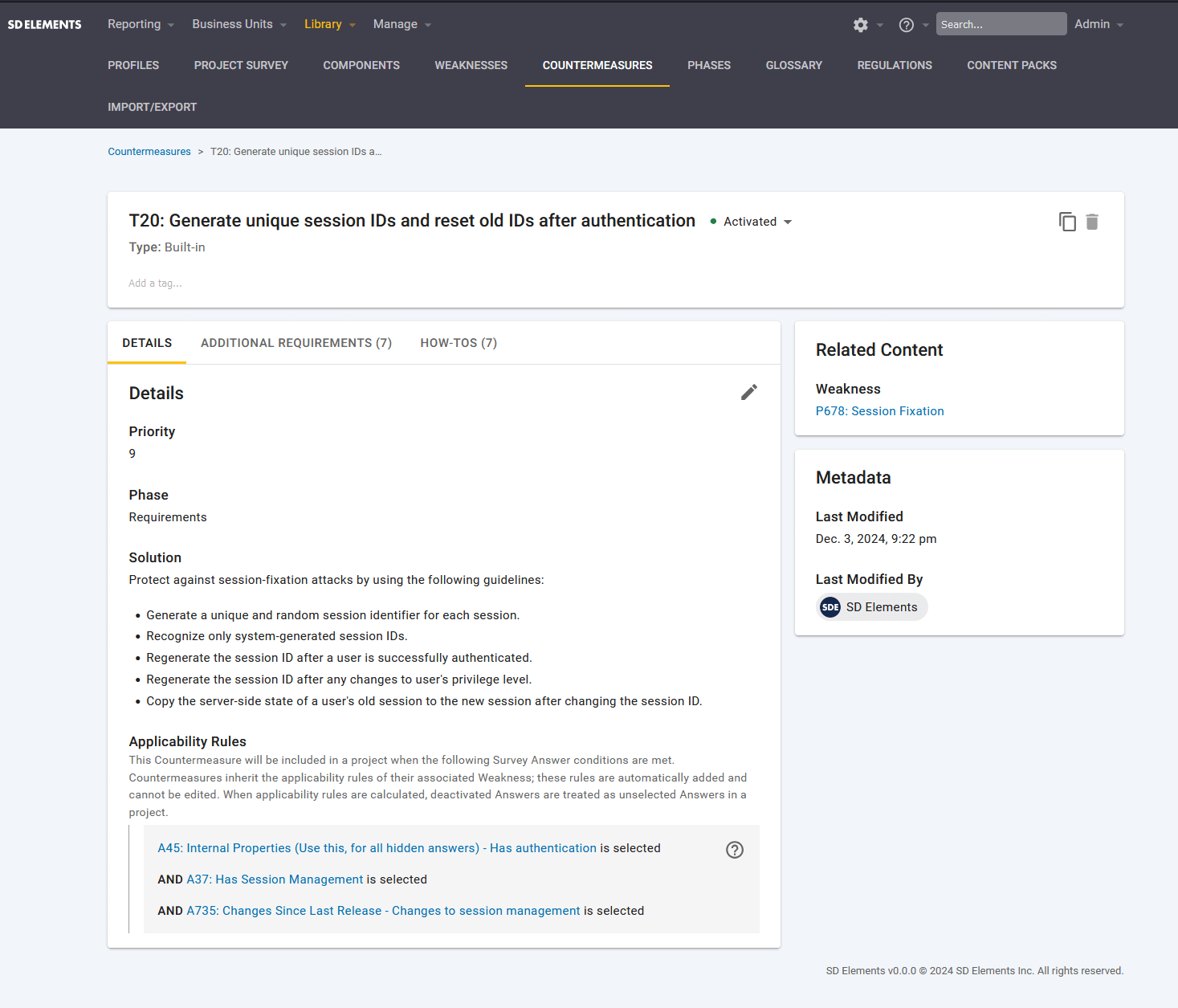Click the Countermeasures breadcrumb link
The image size is (1178, 1008).
point(149,152)
